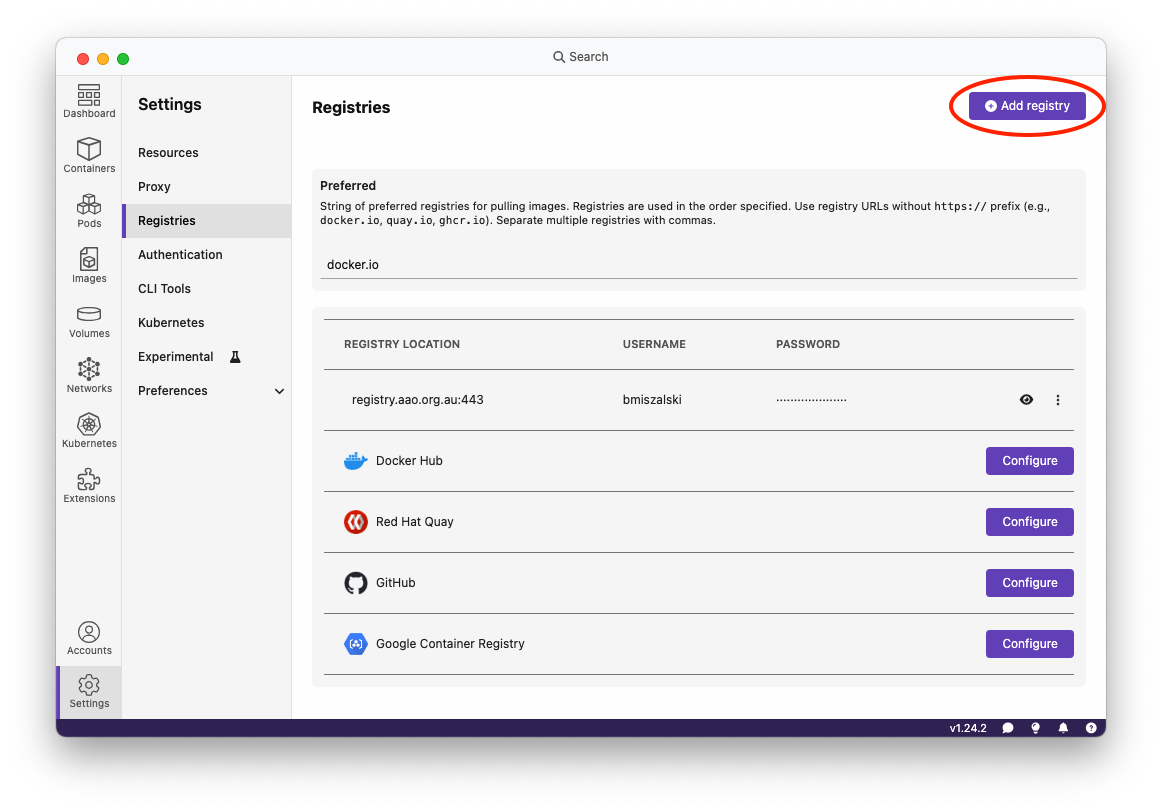The height and width of the screenshot is (811, 1162).
Task: Open the Pods section
Action: coord(89,210)
